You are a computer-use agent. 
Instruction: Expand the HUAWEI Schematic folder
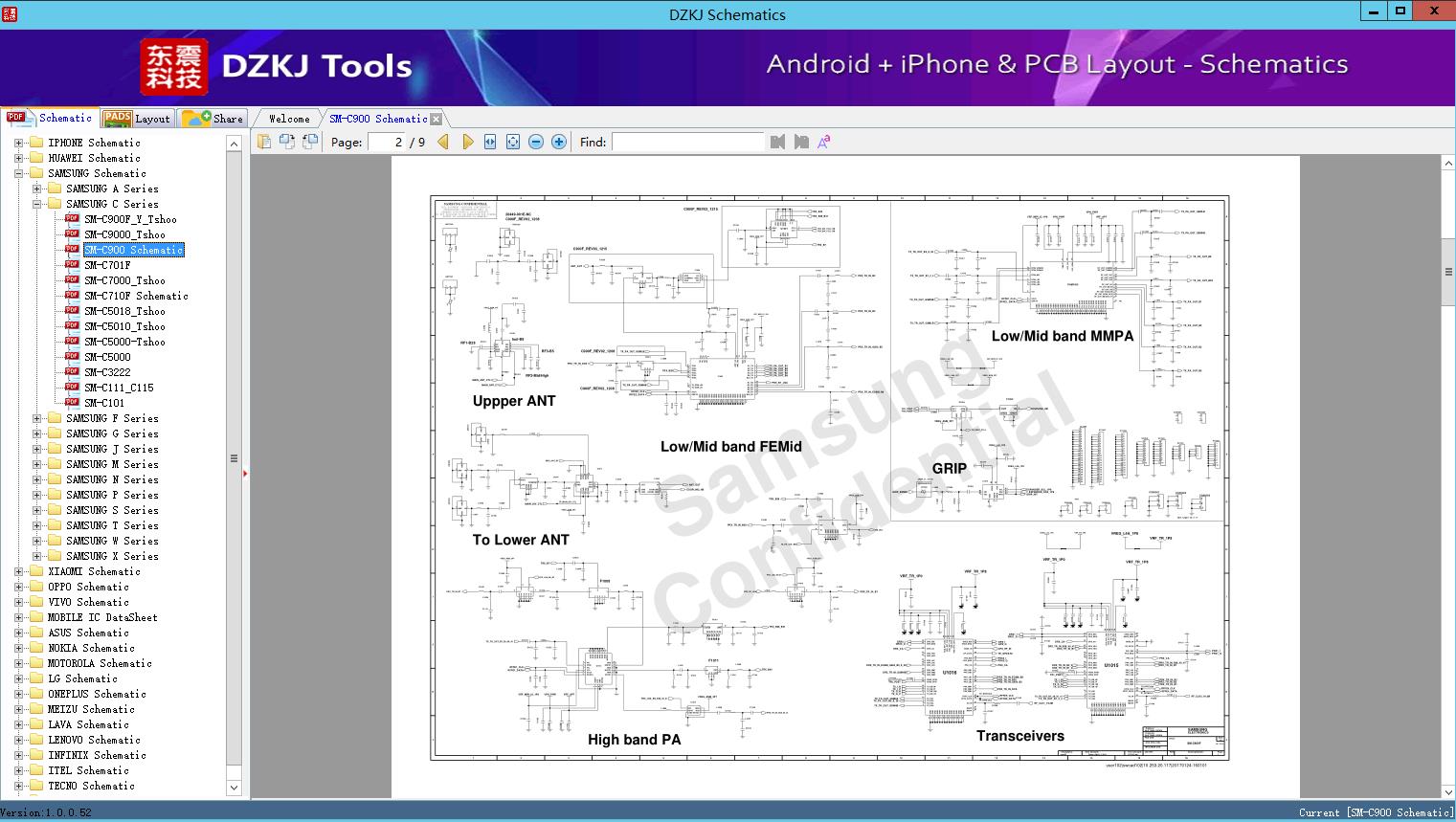pos(18,158)
